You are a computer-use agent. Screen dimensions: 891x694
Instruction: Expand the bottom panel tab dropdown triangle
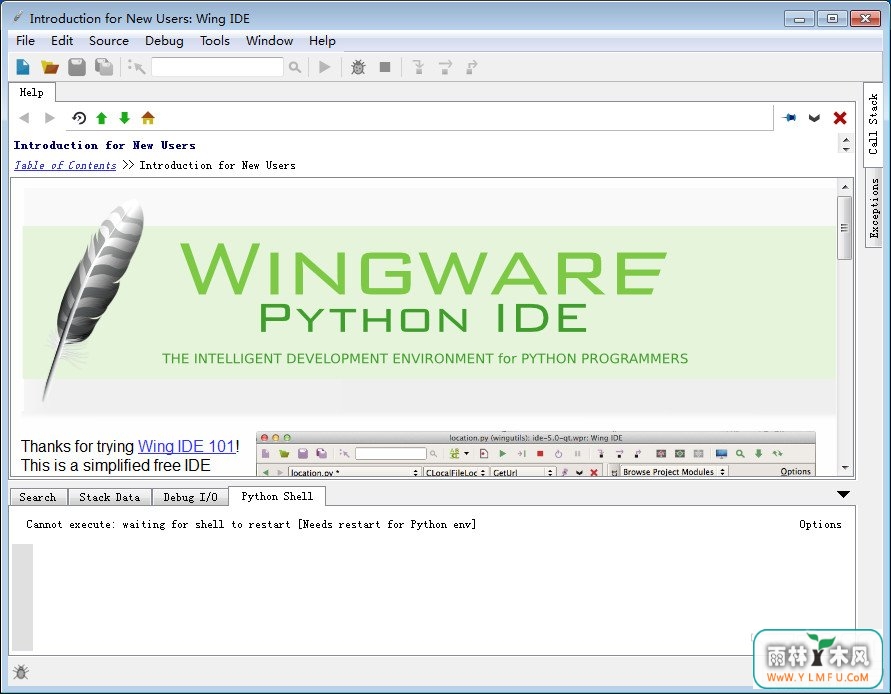(843, 494)
